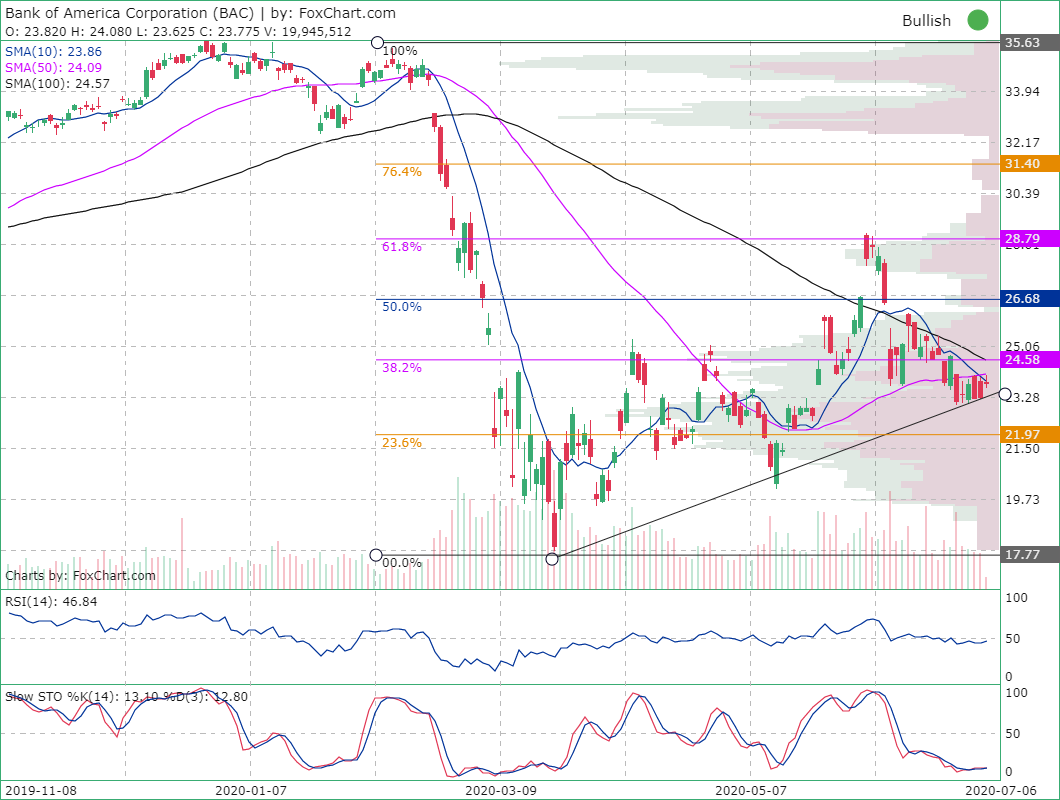The image size is (1060, 800).
Task: Select the SMA(50): 24.09 legend
Action: (53, 68)
